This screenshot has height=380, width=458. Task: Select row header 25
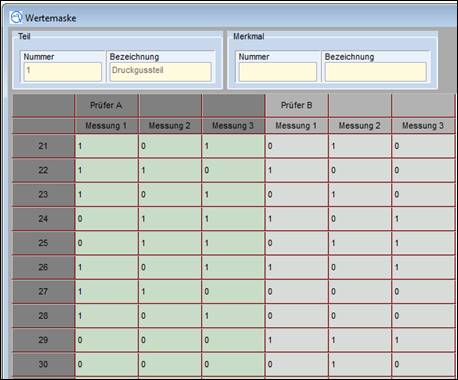click(44, 243)
